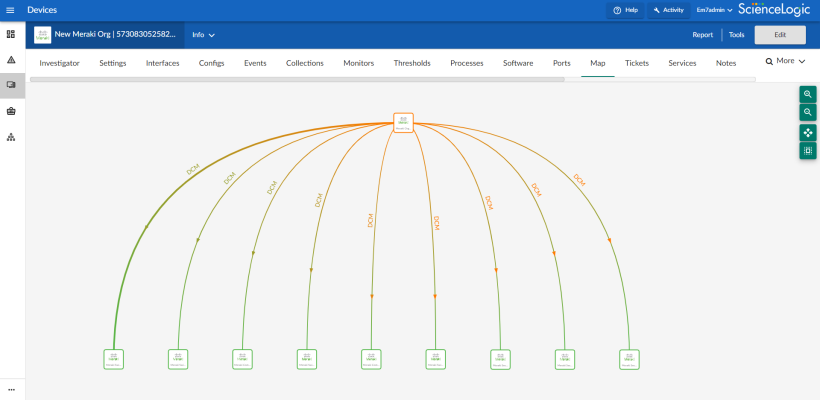Click the Edit button
Image resolution: width=820 pixels, height=400 pixels.
778,35
